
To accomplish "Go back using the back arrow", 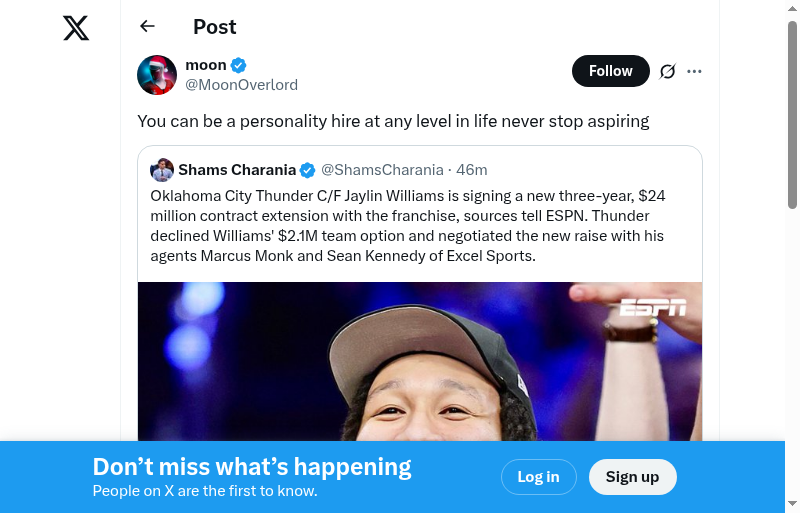I will pos(148,27).
